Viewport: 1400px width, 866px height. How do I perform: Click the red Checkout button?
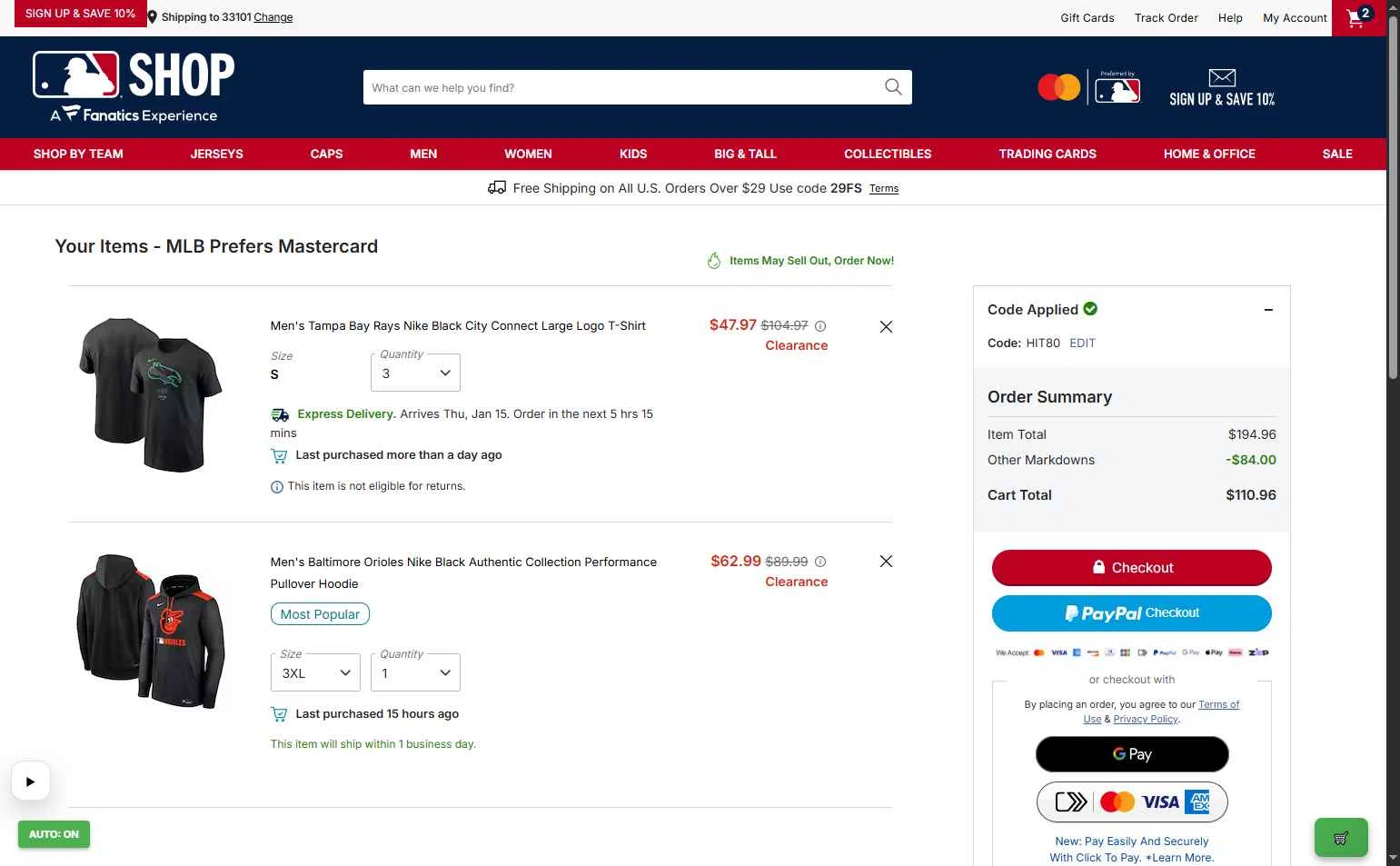(x=1132, y=568)
